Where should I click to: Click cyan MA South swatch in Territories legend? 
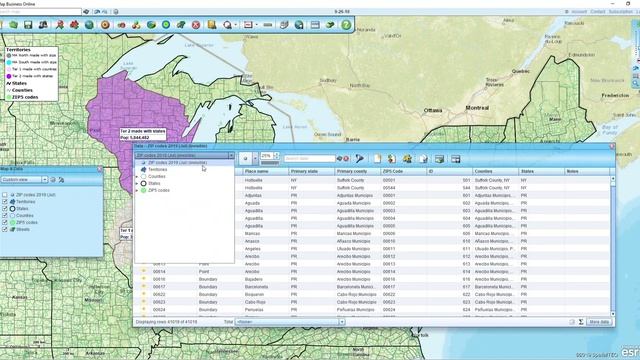9,62
